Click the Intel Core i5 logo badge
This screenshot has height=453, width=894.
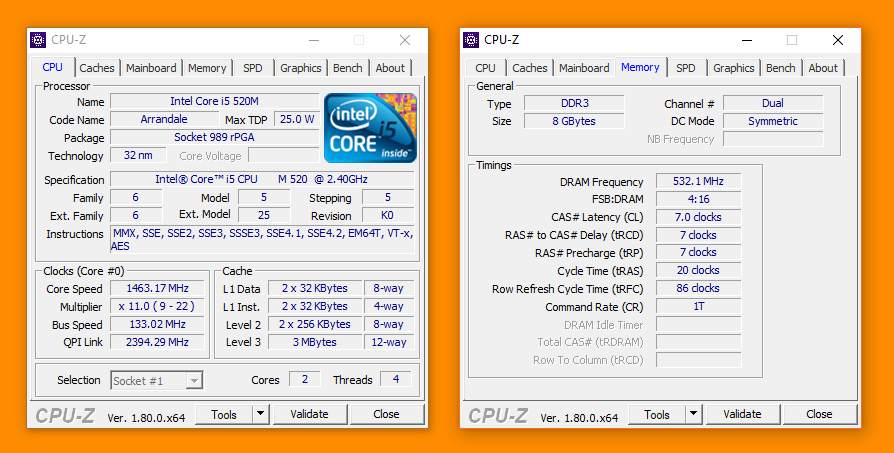click(371, 128)
